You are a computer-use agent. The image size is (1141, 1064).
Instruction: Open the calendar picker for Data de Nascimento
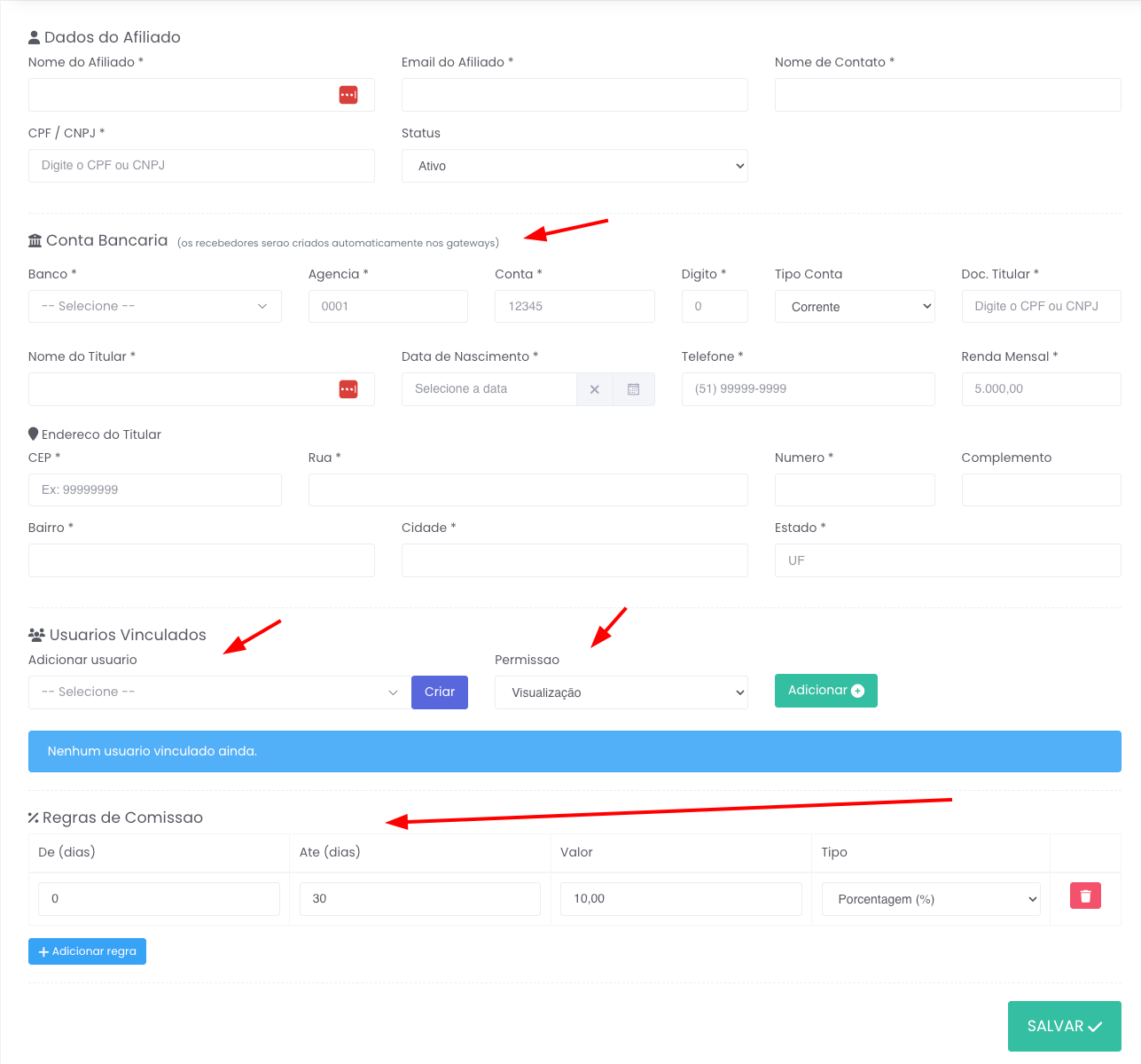(634, 389)
